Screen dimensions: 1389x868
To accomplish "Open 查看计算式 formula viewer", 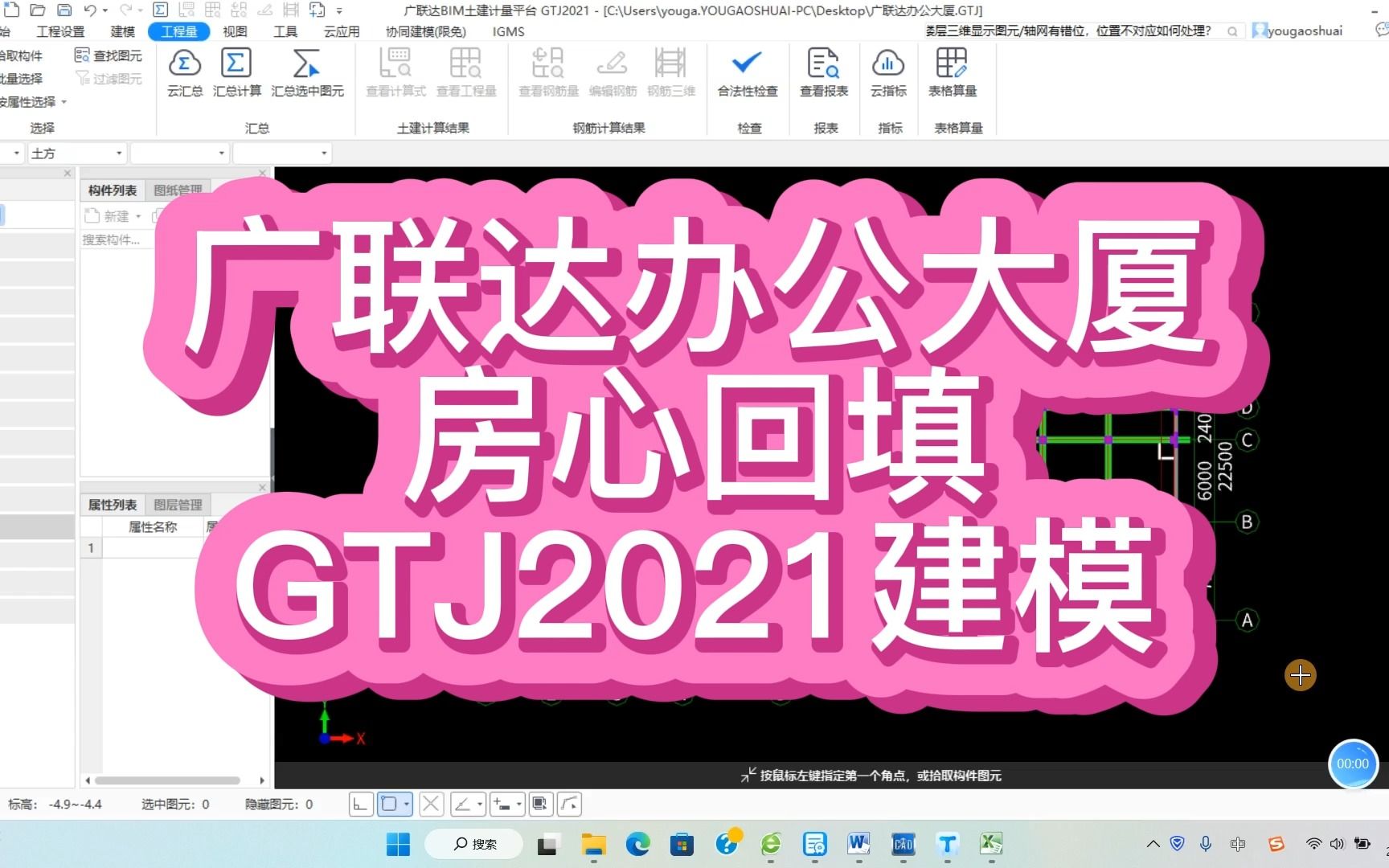I will pyautogui.click(x=395, y=72).
